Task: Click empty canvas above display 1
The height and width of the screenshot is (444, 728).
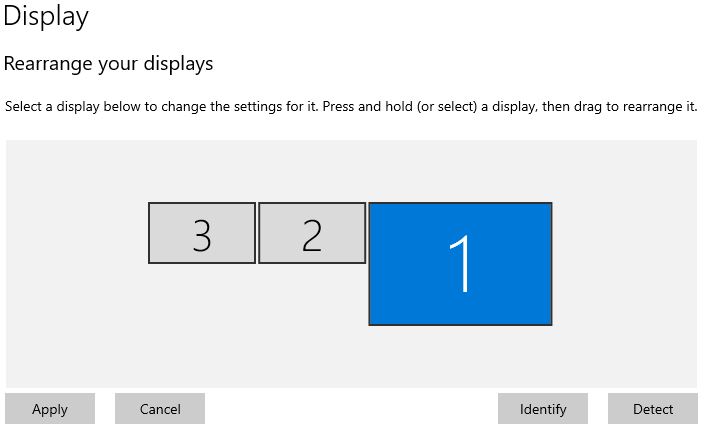Action: (x=460, y=170)
